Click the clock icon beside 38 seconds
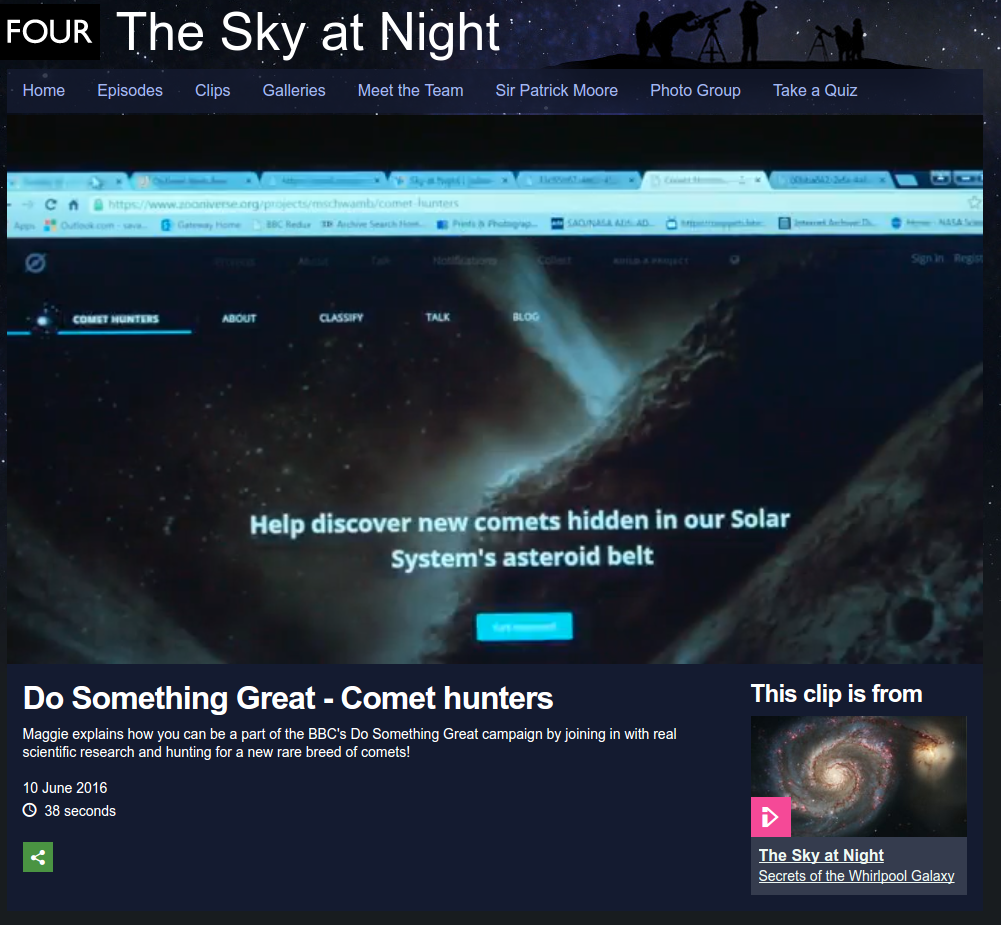The width and height of the screenshot is (1001, 925). [30, 811]
